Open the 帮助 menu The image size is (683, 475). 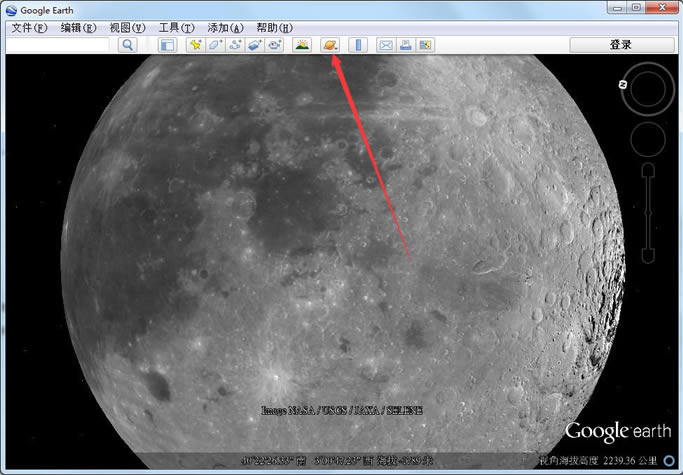pyautogui.click(x=274, y=28)
